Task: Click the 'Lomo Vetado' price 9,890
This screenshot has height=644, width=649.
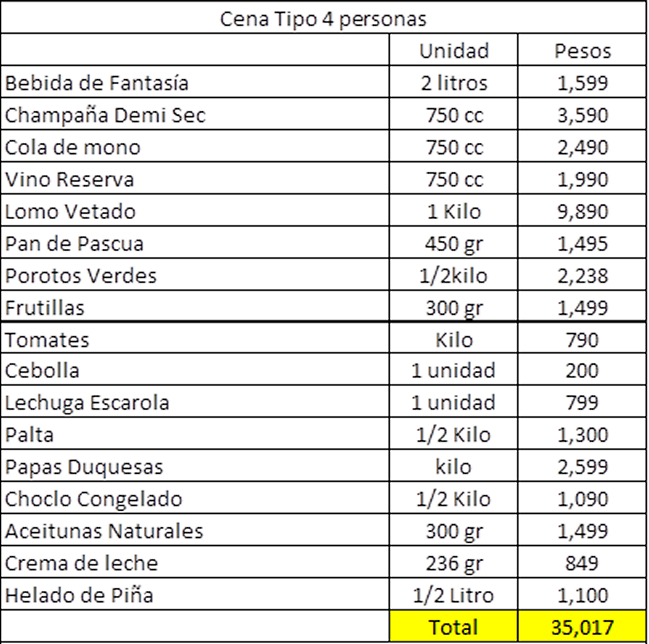Action: 582,211
